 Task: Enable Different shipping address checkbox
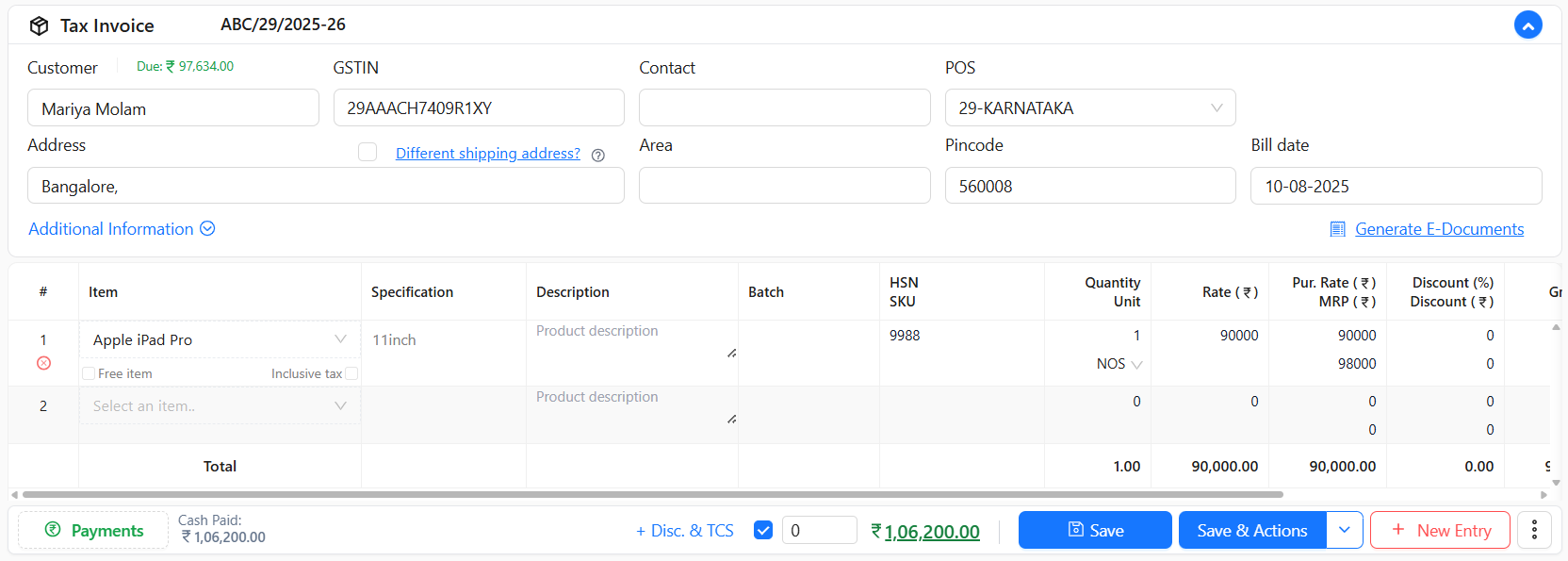pos(367,153)
